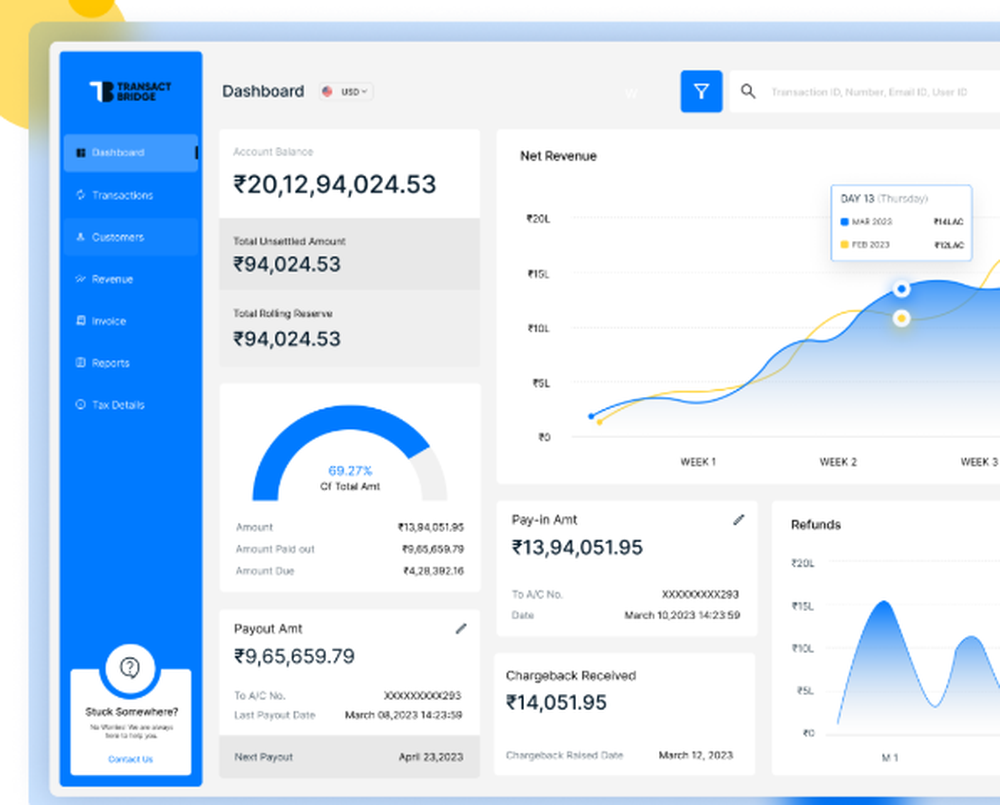Click the search magnifier icon

click(x=748, y=91)
